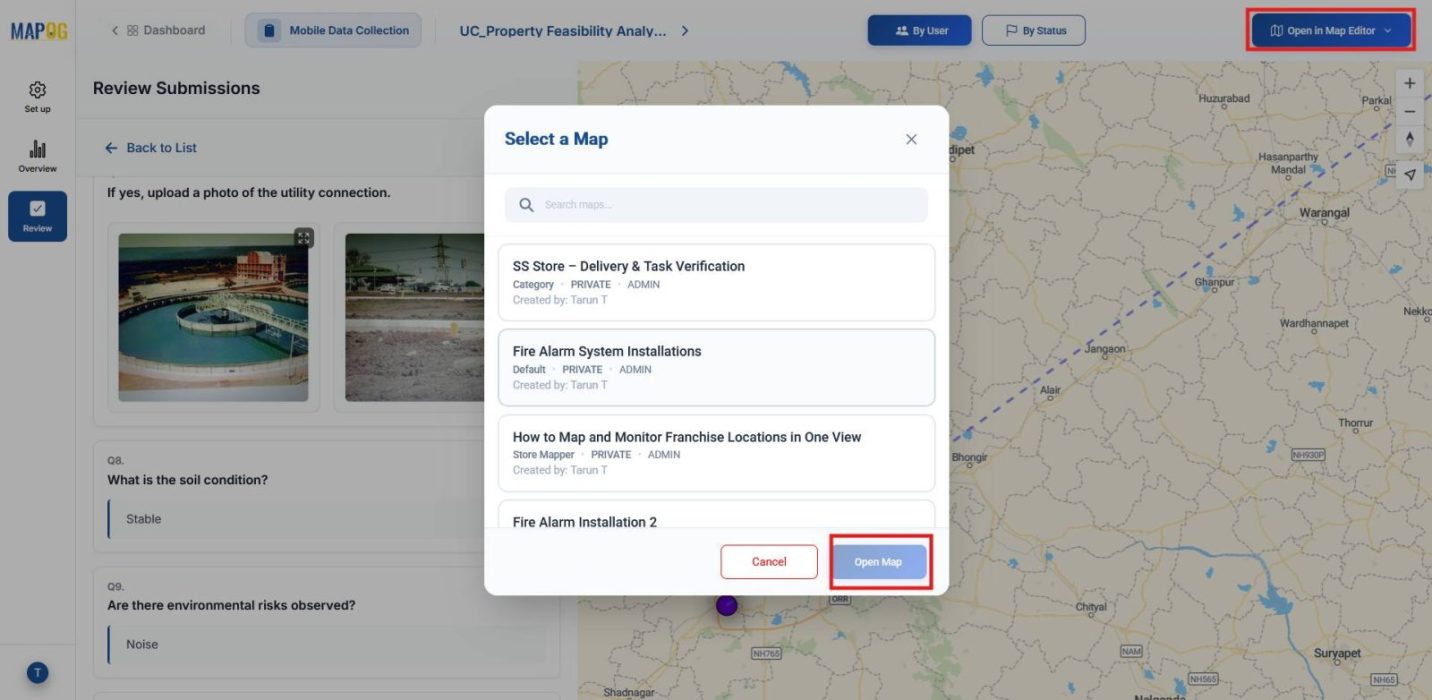Image resolution: width=1432 pixels, height=700 pixels.
Task: Choose the Franchise Locations map option
Action: (x=716, y=452)
